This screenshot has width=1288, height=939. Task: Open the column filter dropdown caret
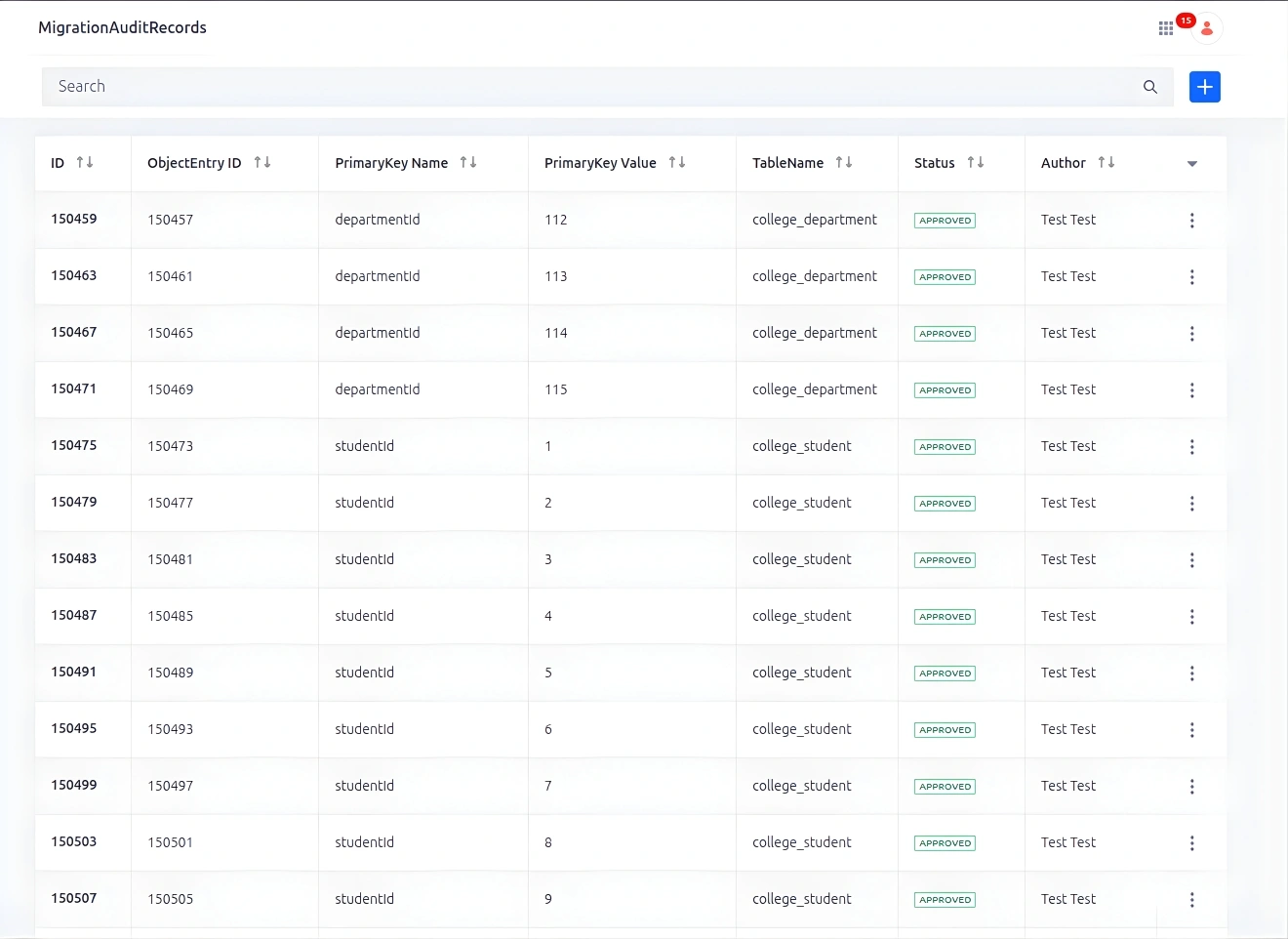(x=1192, y=164)
